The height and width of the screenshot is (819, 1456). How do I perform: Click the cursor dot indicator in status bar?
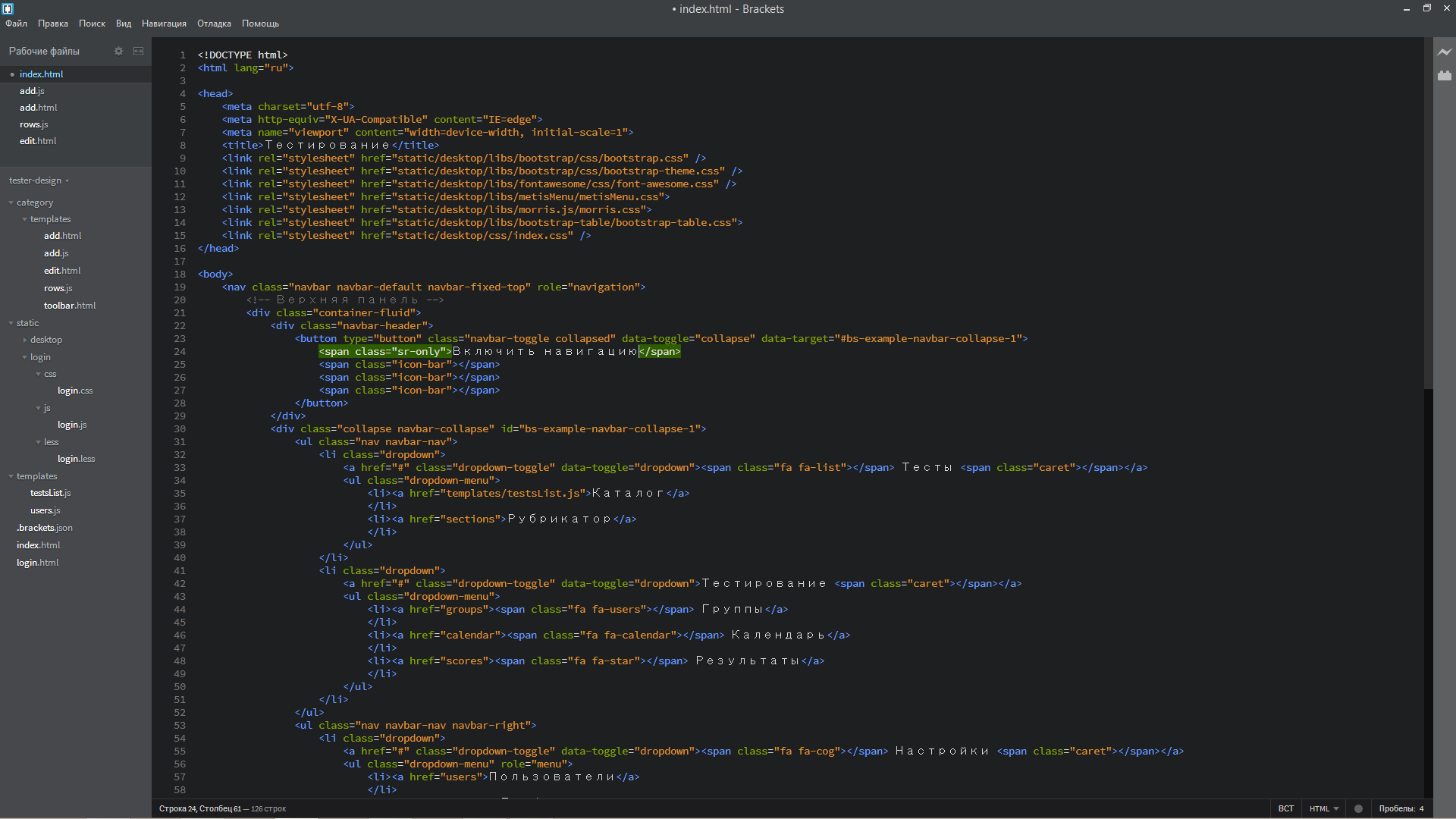(1358, 808)
